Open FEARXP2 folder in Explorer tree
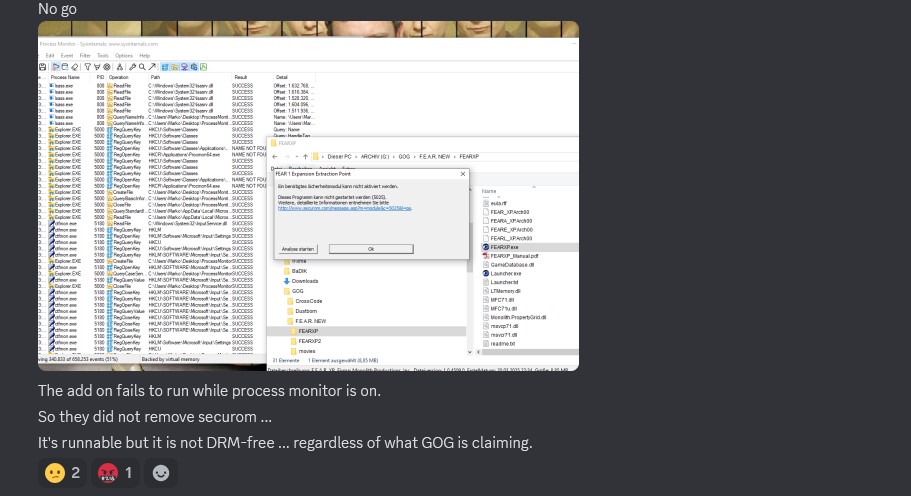The image size is (911, 496). [309, 342]
